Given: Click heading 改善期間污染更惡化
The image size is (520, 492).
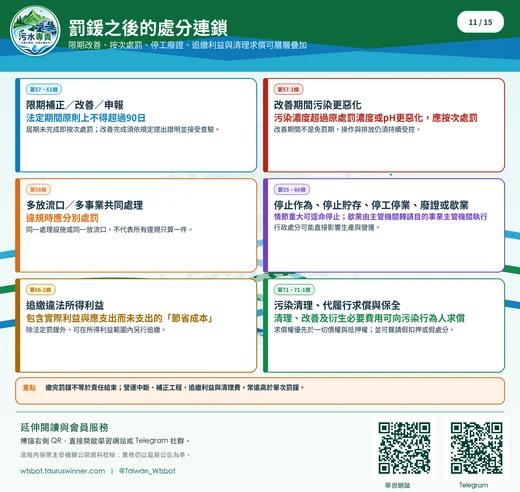Looking at the screenshot, I should click(318, 105).
